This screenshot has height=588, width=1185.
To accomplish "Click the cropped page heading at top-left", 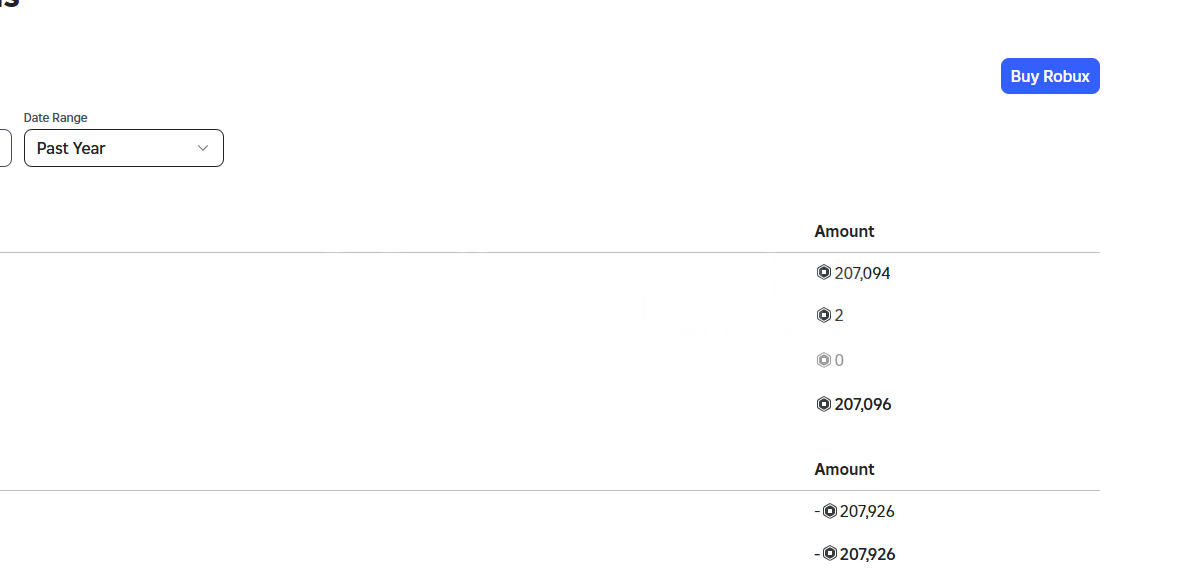I will click(x=9, y=4).
